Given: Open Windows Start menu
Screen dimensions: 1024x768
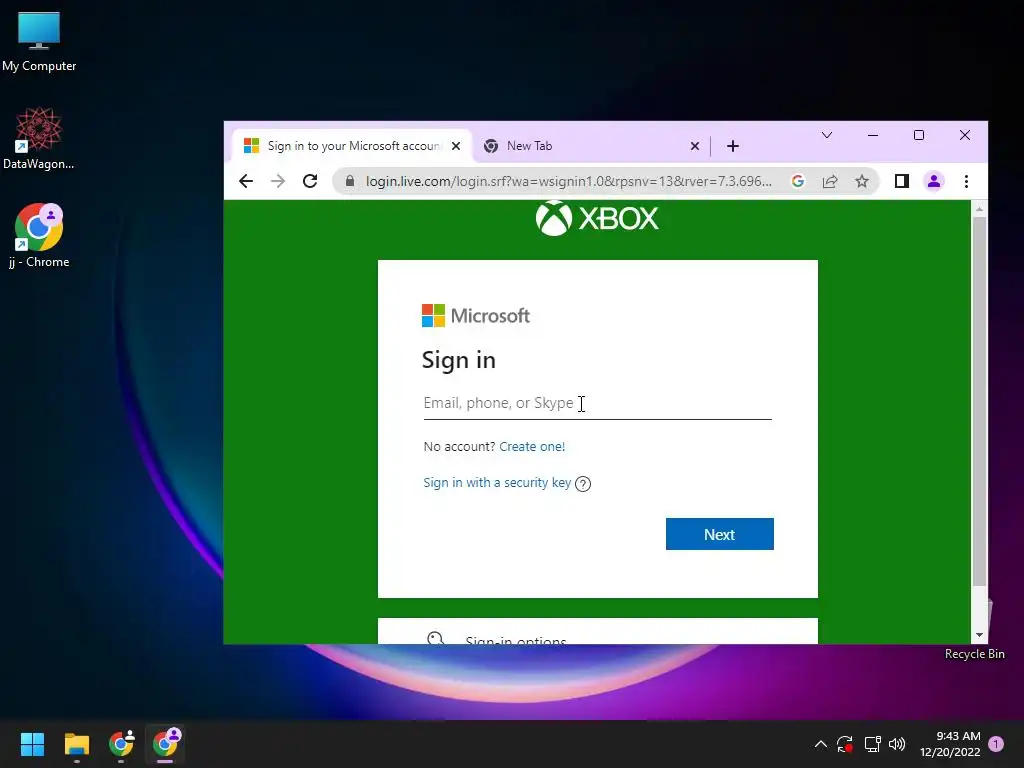Looking at the screenshot, I should 32,744.
